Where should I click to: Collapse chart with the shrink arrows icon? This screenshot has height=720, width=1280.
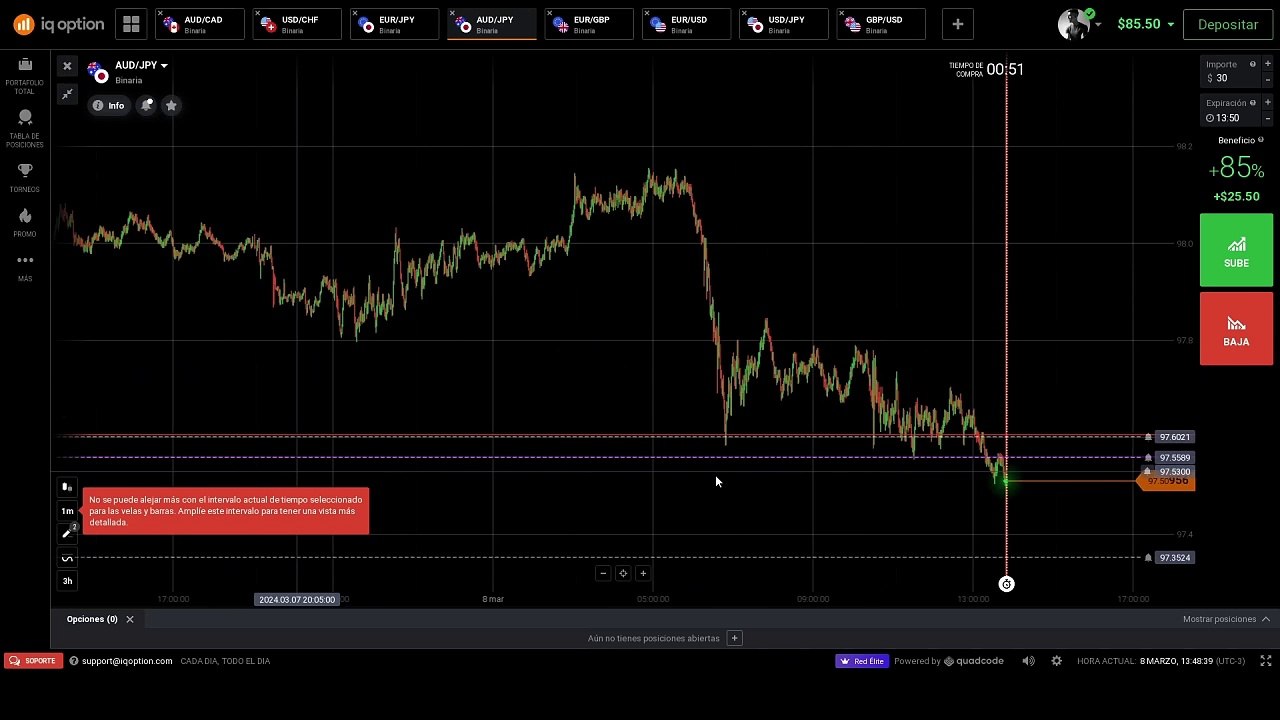tap(67, 94)
